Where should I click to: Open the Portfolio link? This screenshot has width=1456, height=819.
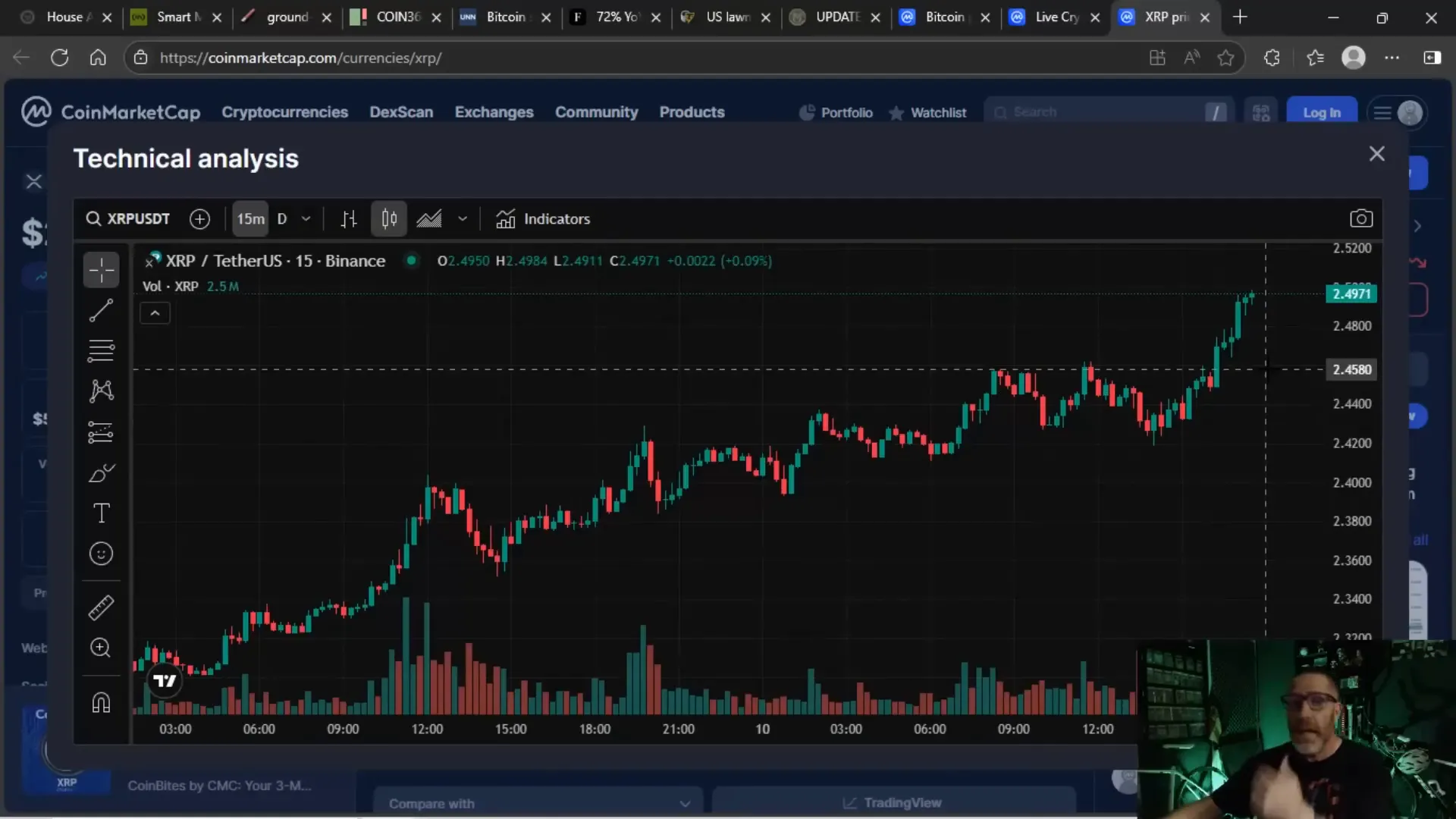click(836, 113)
